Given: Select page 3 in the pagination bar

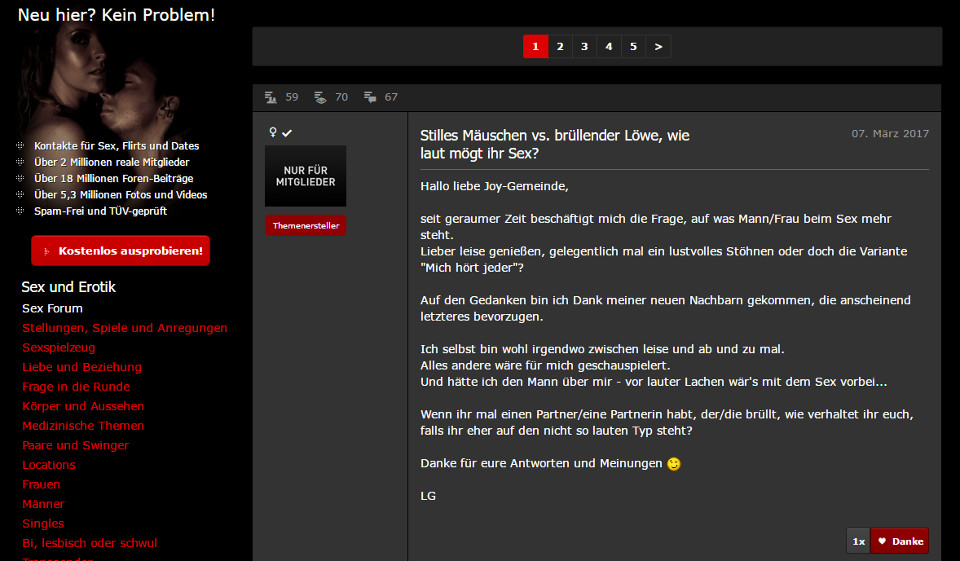Looking at the screenshot, I should point(584,46).
